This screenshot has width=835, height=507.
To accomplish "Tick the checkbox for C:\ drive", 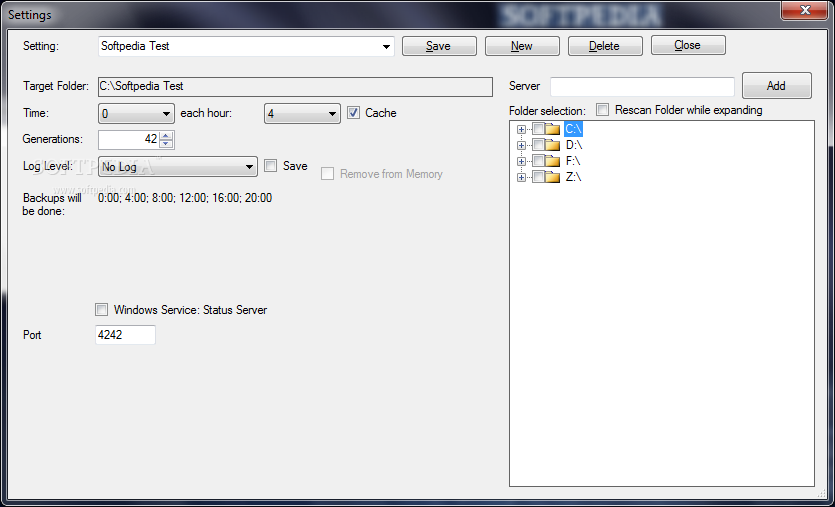I will [x=538, y=129].
